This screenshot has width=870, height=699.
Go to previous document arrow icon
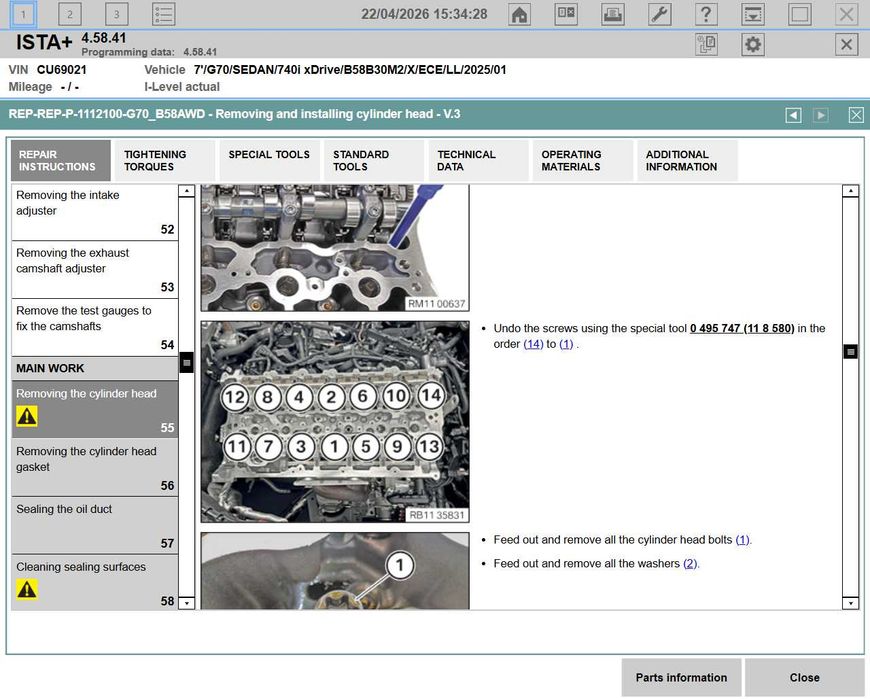[x=793, y=115]
